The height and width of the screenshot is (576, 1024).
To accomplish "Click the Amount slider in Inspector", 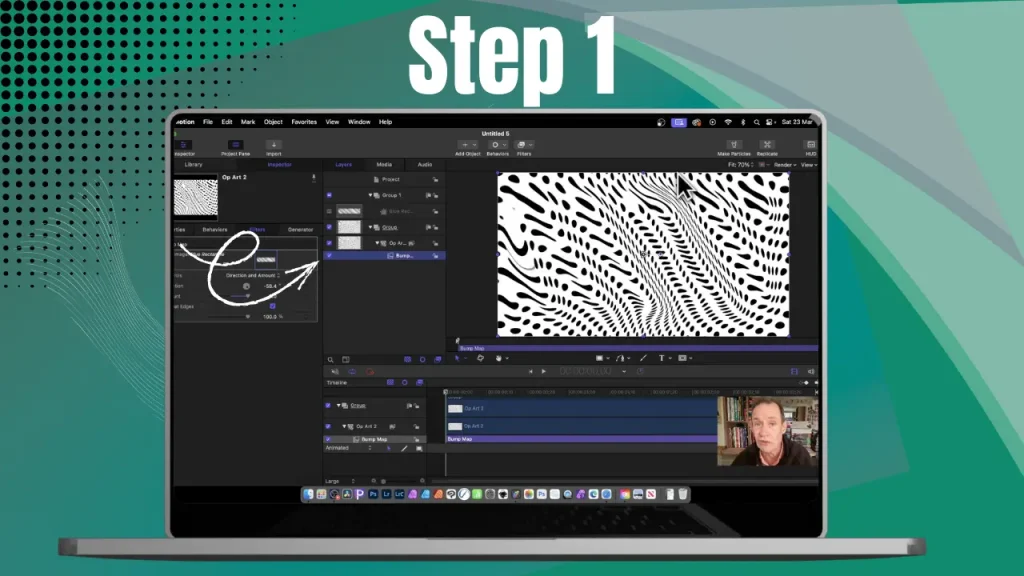I will pyautogui.click(x=239, y=296).
